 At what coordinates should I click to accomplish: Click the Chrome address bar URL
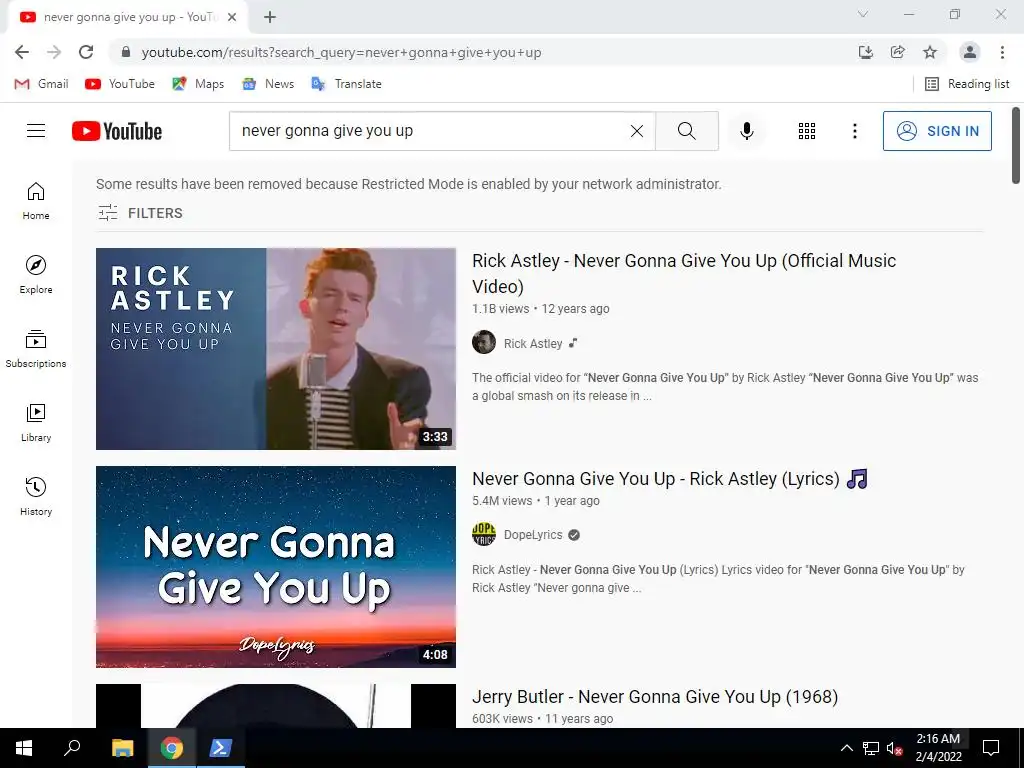[x=342, y=52]
